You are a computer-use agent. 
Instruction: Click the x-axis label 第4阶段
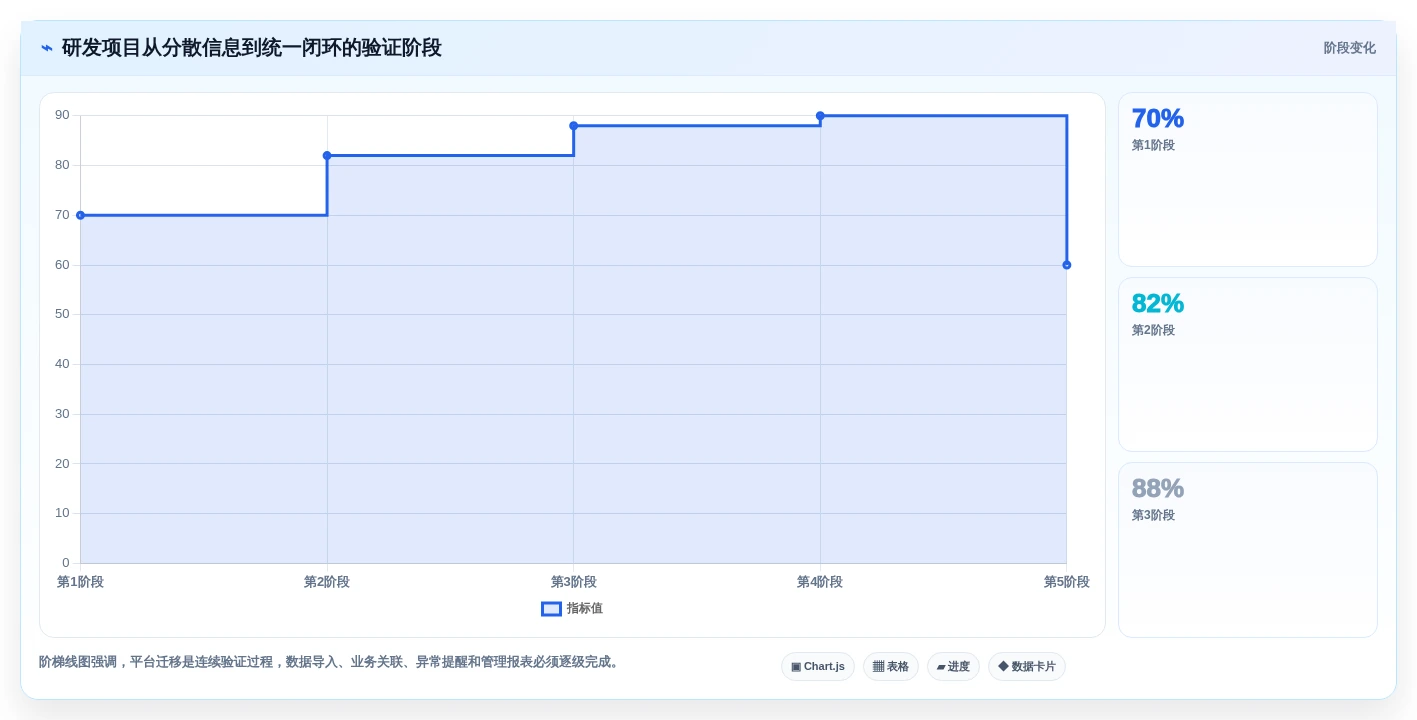820,582
